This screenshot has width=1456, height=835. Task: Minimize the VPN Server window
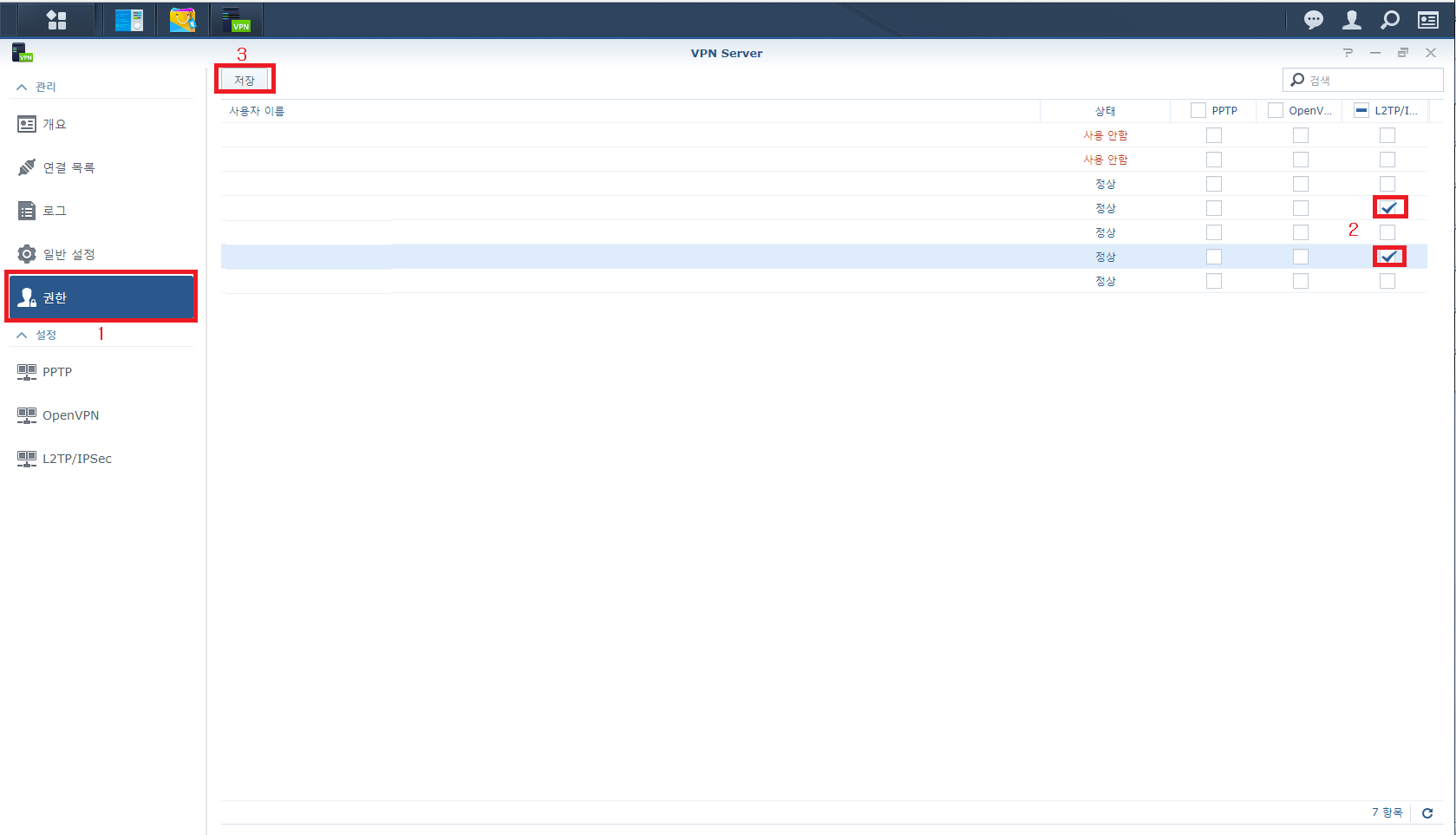tap(1375, 53)
